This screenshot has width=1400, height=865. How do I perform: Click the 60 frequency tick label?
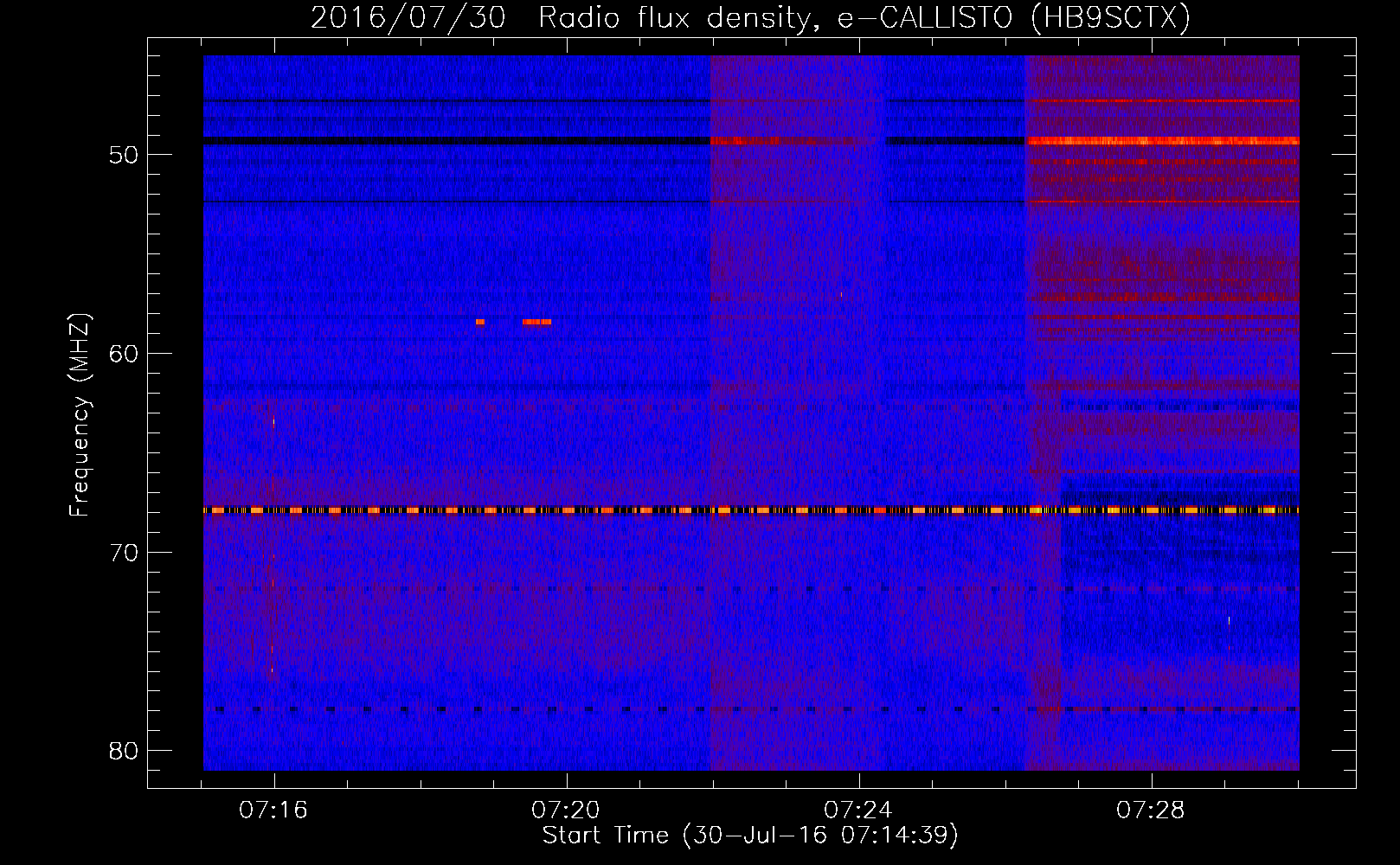(124, 354)
